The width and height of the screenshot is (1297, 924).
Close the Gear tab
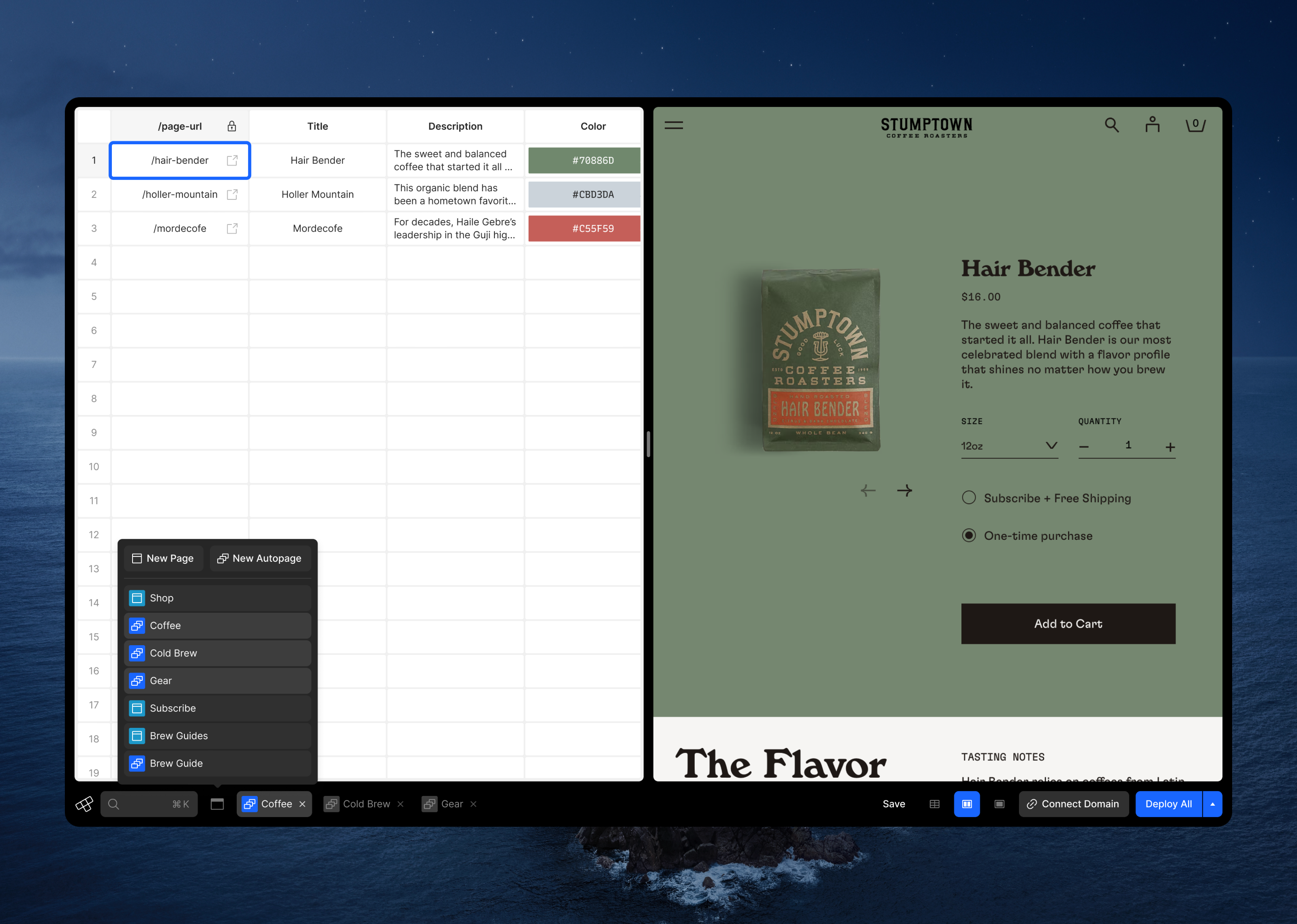(473, 804)
